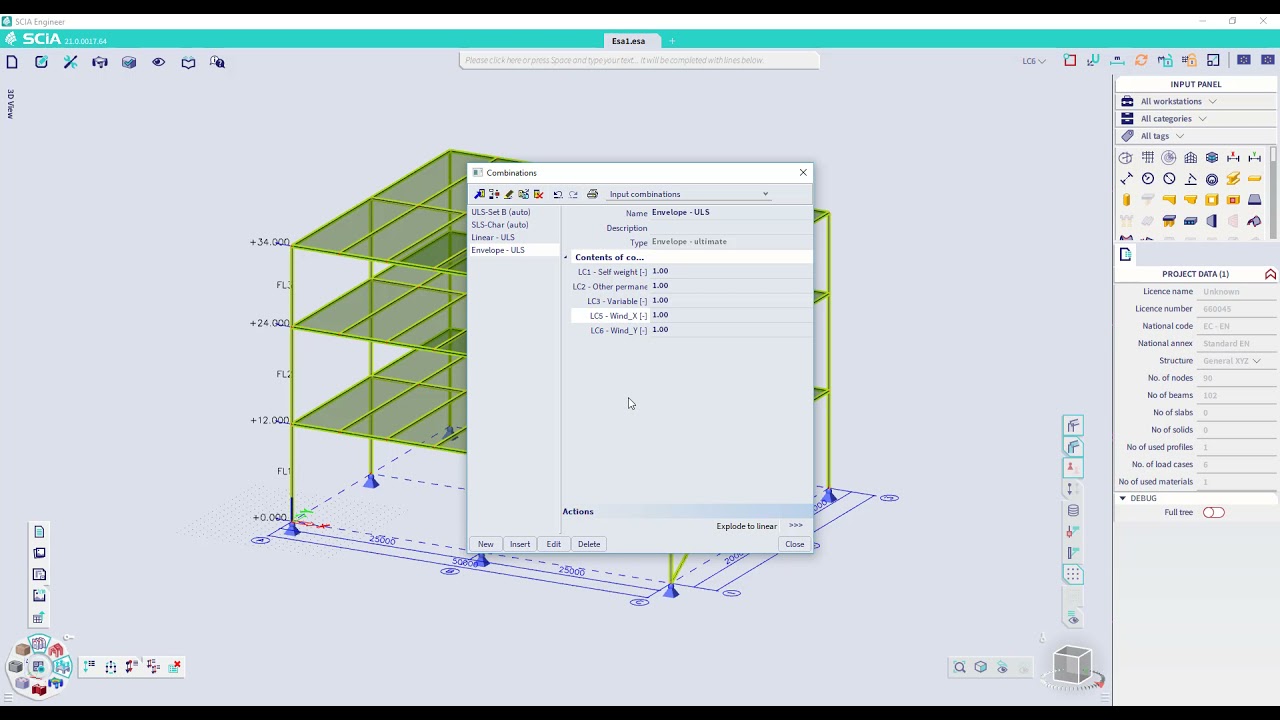The image size is (1280, 720).
Task: Click the Y dimension line icon in Input Panel
Action: click(x=1255, y=157)
